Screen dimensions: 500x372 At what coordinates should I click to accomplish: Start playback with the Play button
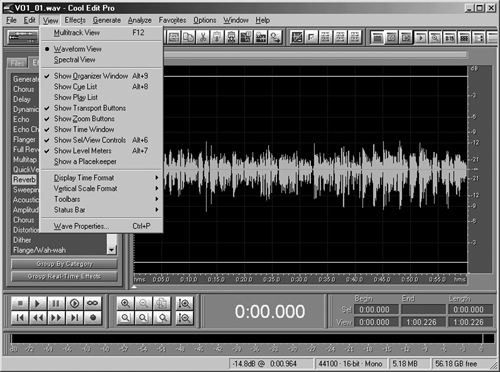(x=38, y=303)
